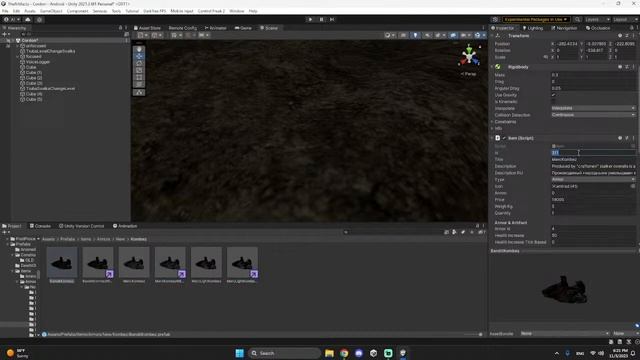Open the Hierarchy add (+) dropdown
The height and width of the screenshot is (360, 640).
pyautogui.click(x=6, y=34)
